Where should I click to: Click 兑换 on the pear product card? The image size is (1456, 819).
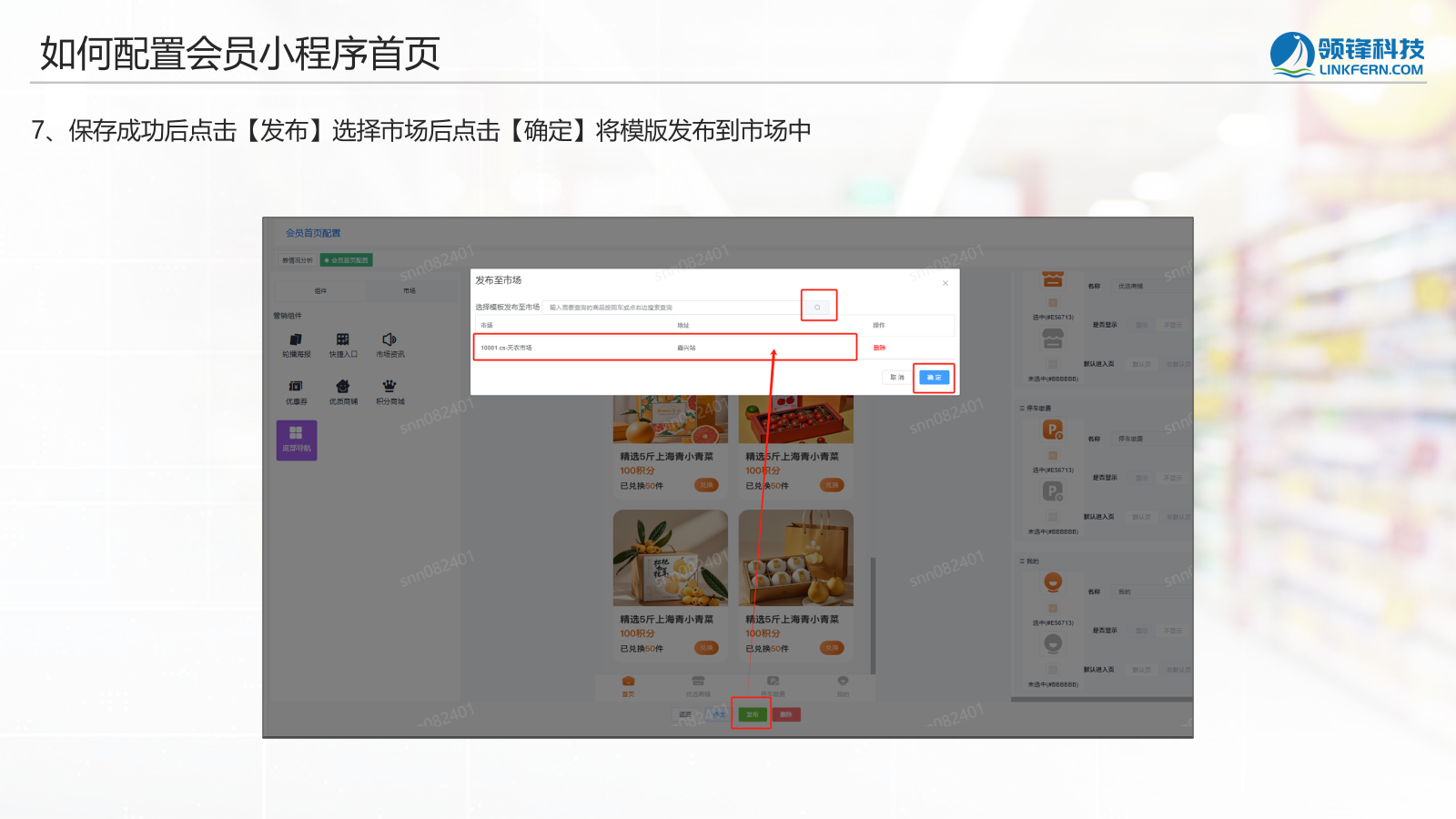(832, 648)
